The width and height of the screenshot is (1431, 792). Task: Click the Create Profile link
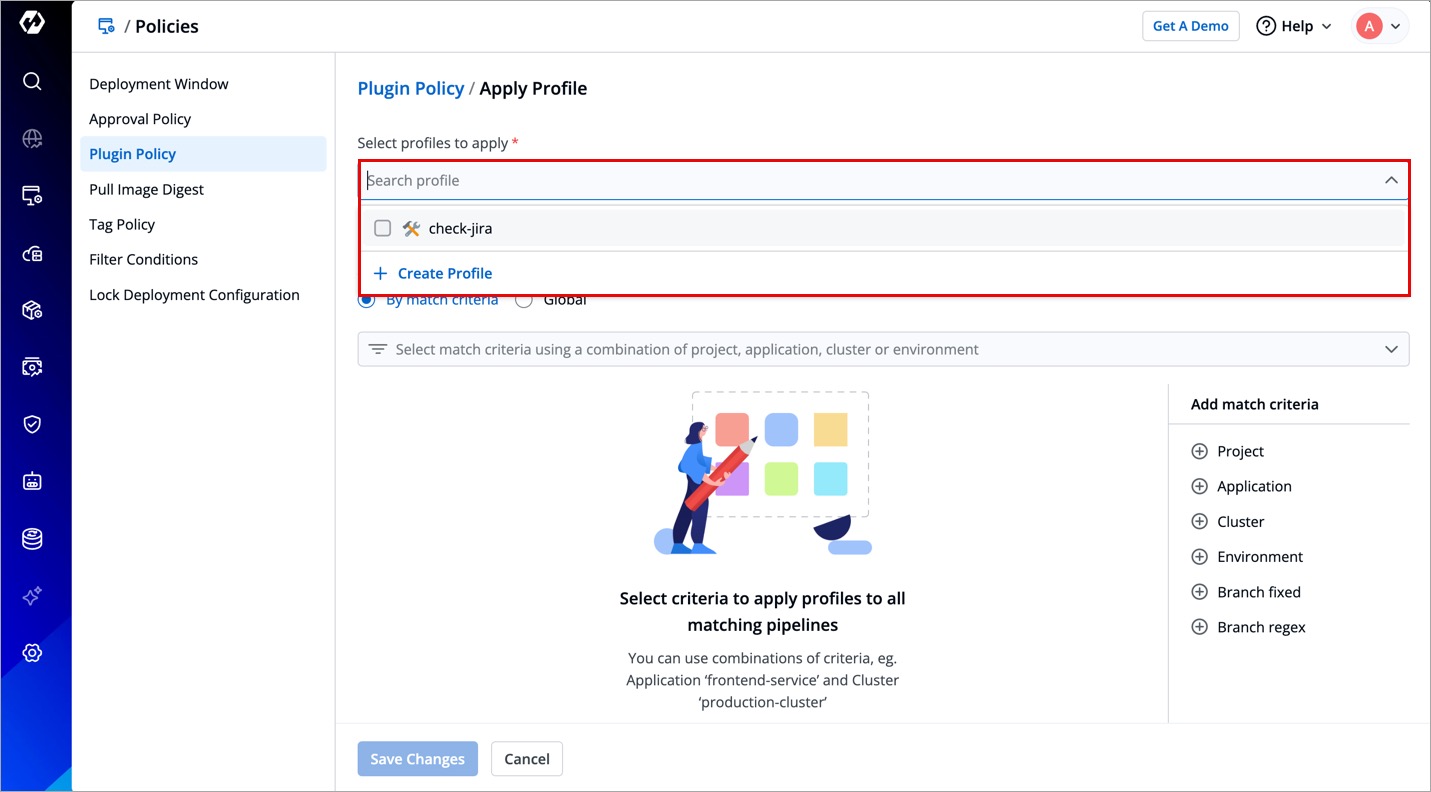point(444,273)
